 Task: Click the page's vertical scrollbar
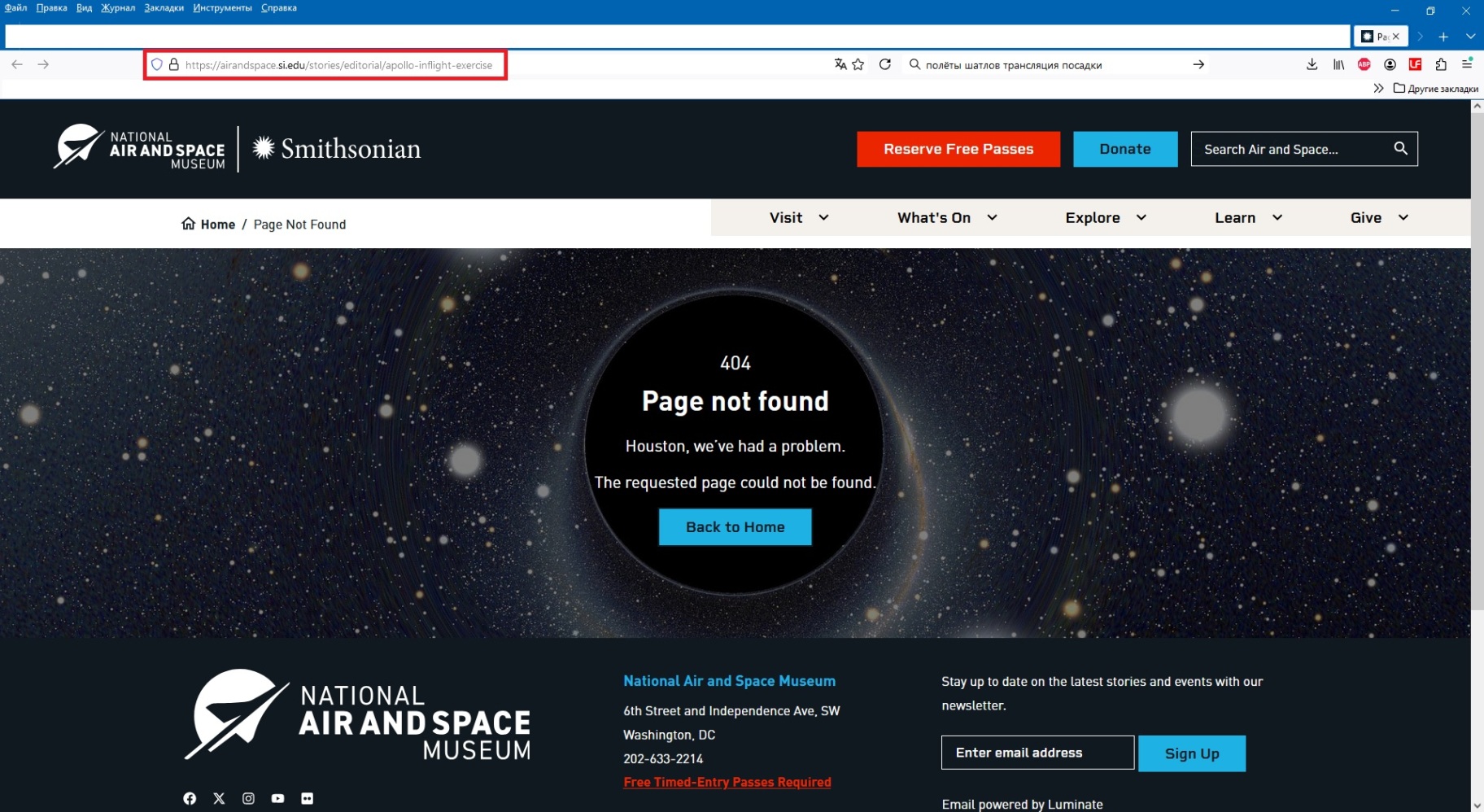pyautogui.click(x=1477, y=362)
